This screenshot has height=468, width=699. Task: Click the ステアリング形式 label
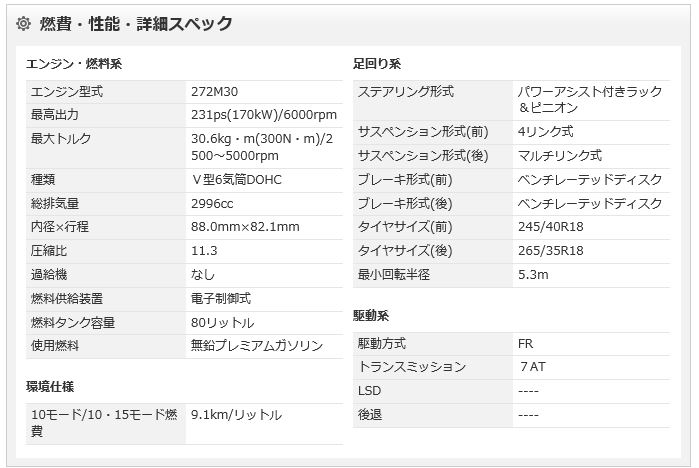click(406, 92)
